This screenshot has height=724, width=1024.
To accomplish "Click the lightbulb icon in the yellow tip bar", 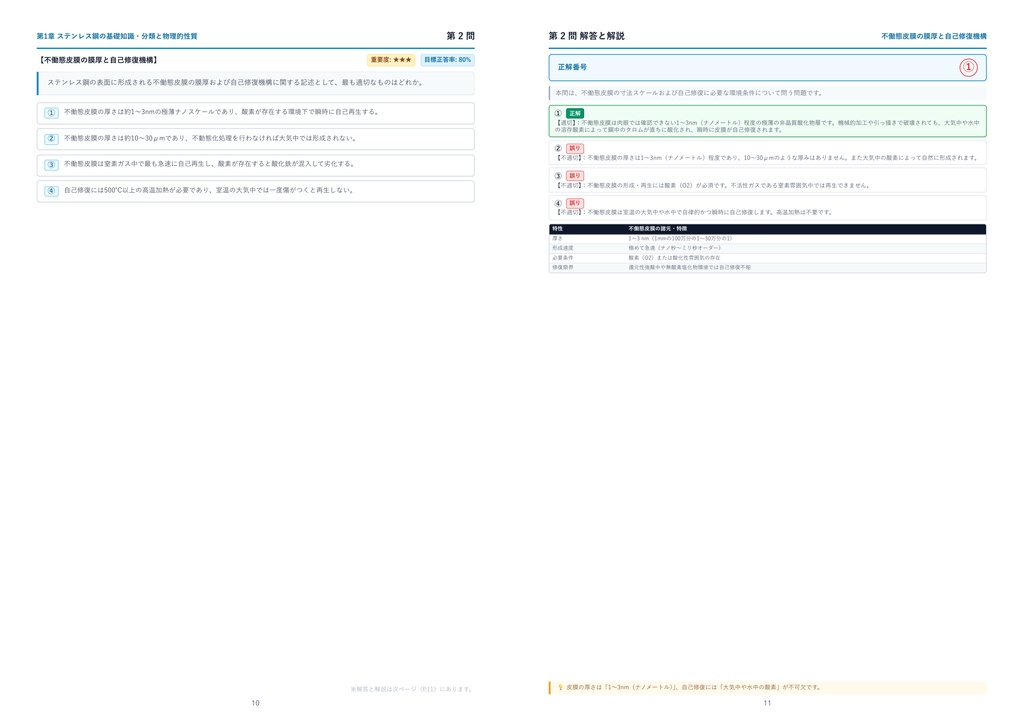I will point(560,687).
